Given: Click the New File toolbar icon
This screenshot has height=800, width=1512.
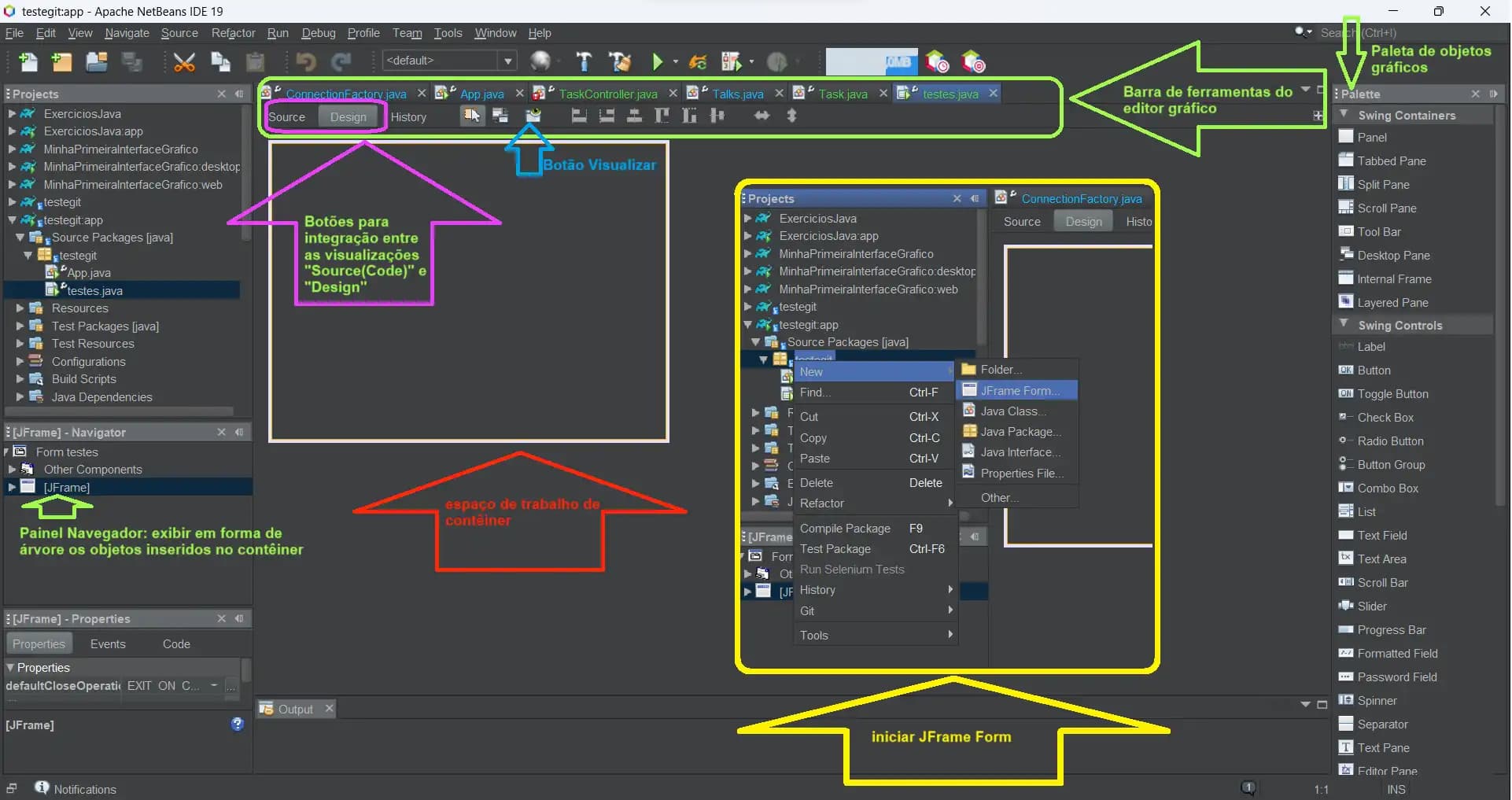Looking at the screenshot, I should [x=28, y=61].
